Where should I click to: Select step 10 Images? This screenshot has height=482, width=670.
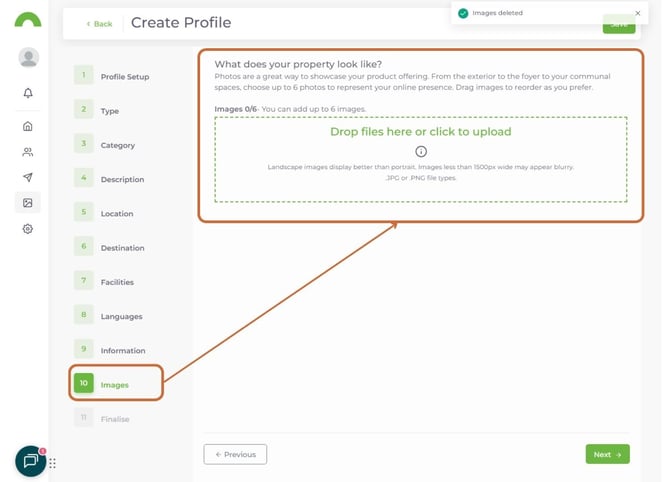coord(114,384)
